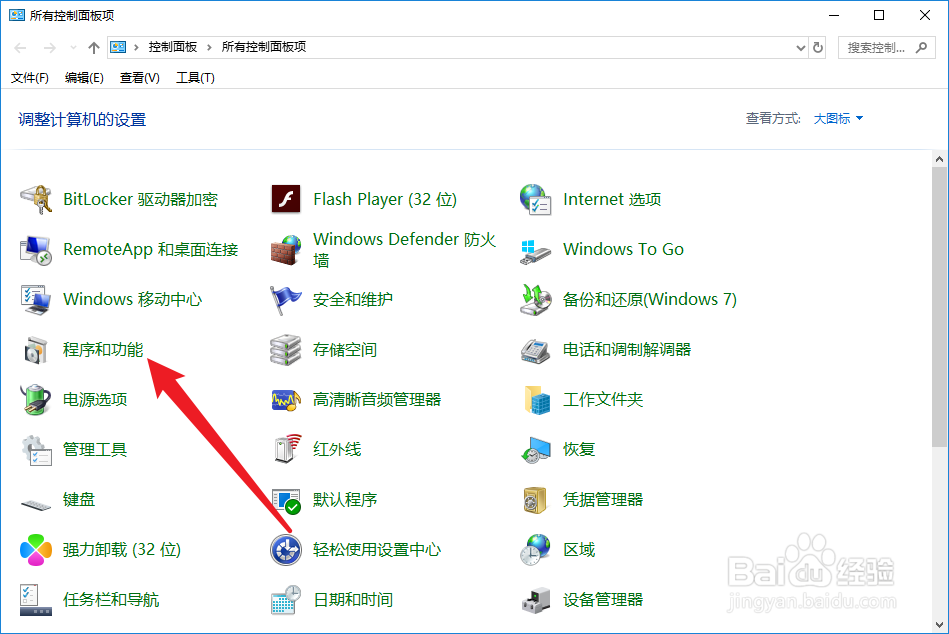The width and height of the screenshot is (949, 634).
Task: Click the Forward navigation arrow
Action: pyautogui.click(x=50, y=48)
